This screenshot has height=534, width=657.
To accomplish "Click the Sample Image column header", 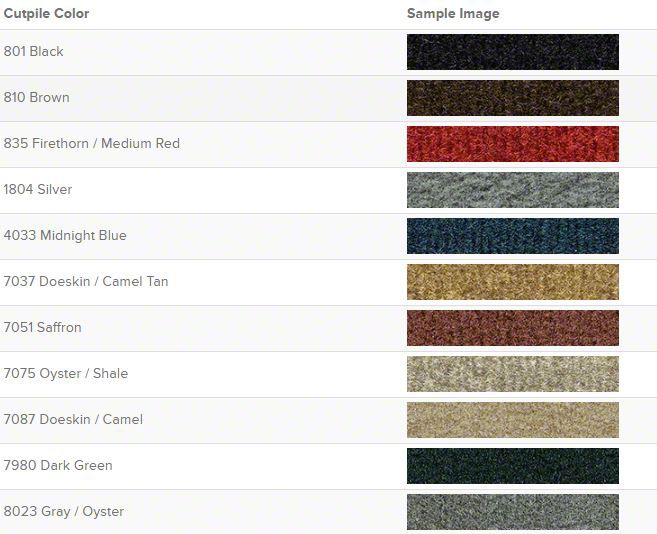I will (453, 13).
